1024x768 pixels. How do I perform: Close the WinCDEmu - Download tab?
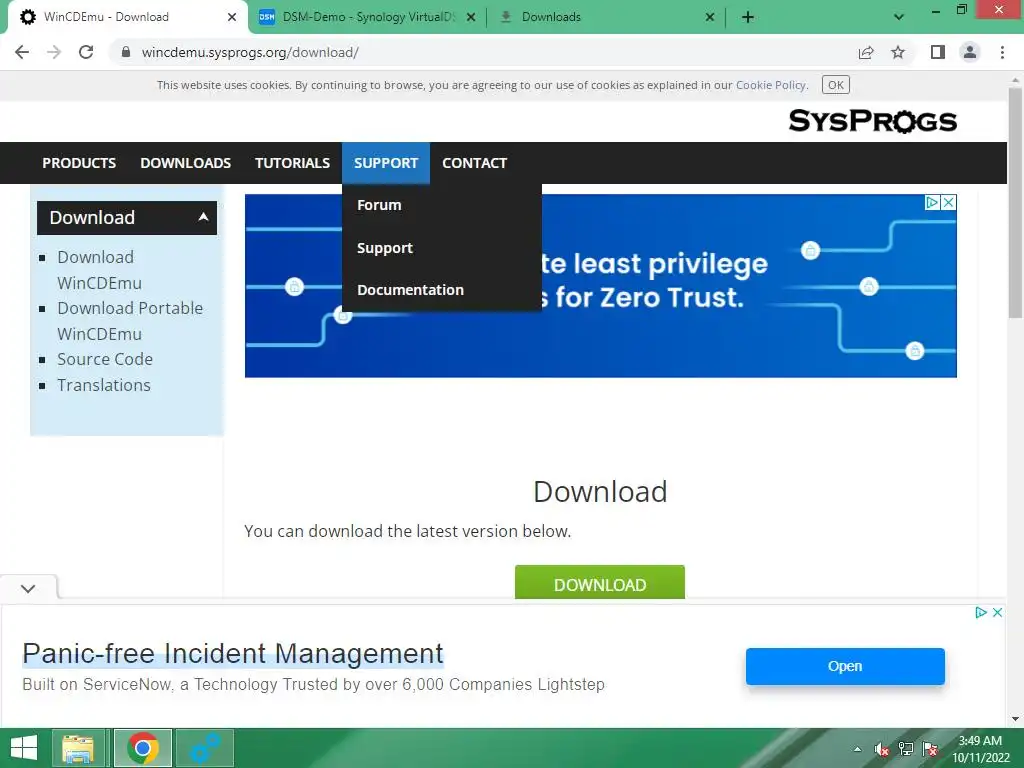coord(232,17)
